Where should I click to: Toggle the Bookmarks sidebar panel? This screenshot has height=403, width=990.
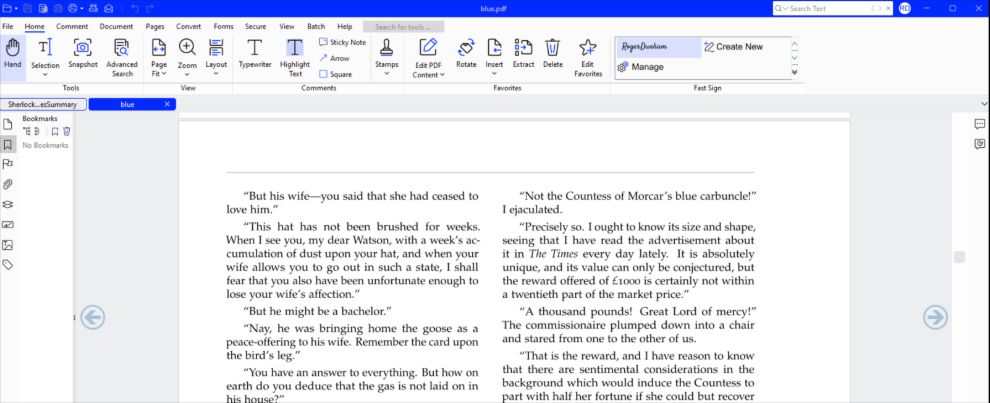(x=8, y=145)
